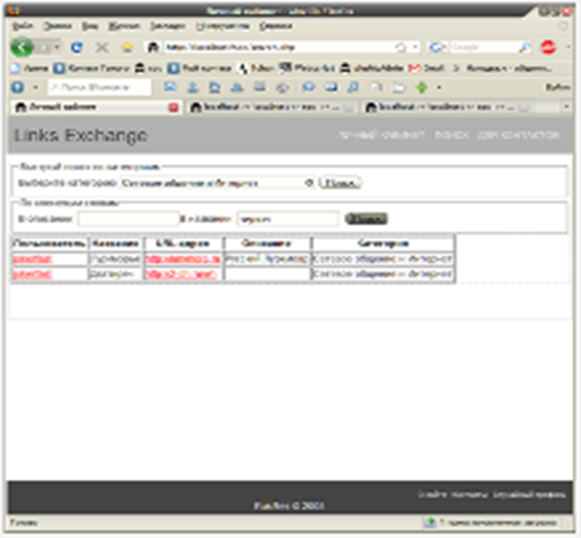581x538 pixels.
Task: Open last link in the header navigation
Action: (x=518, y=135)
